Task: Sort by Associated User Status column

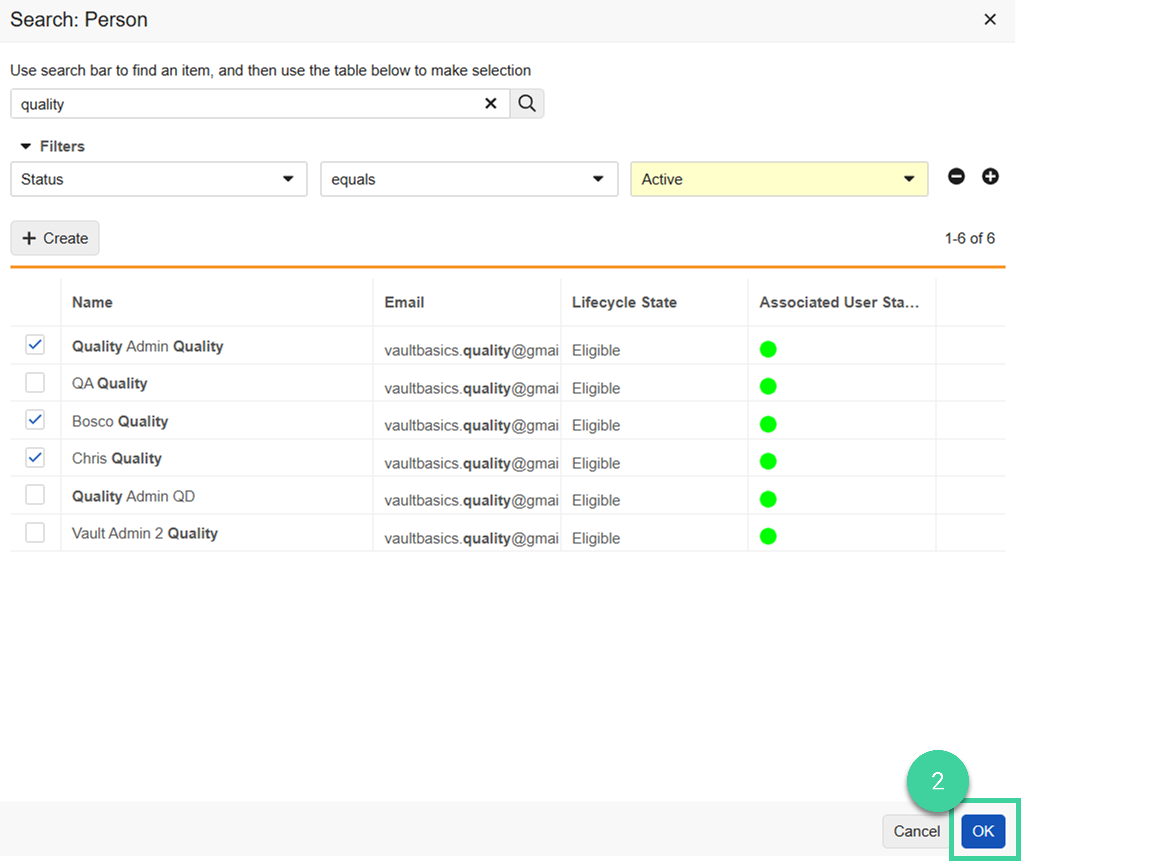Action: click(839, 302)
